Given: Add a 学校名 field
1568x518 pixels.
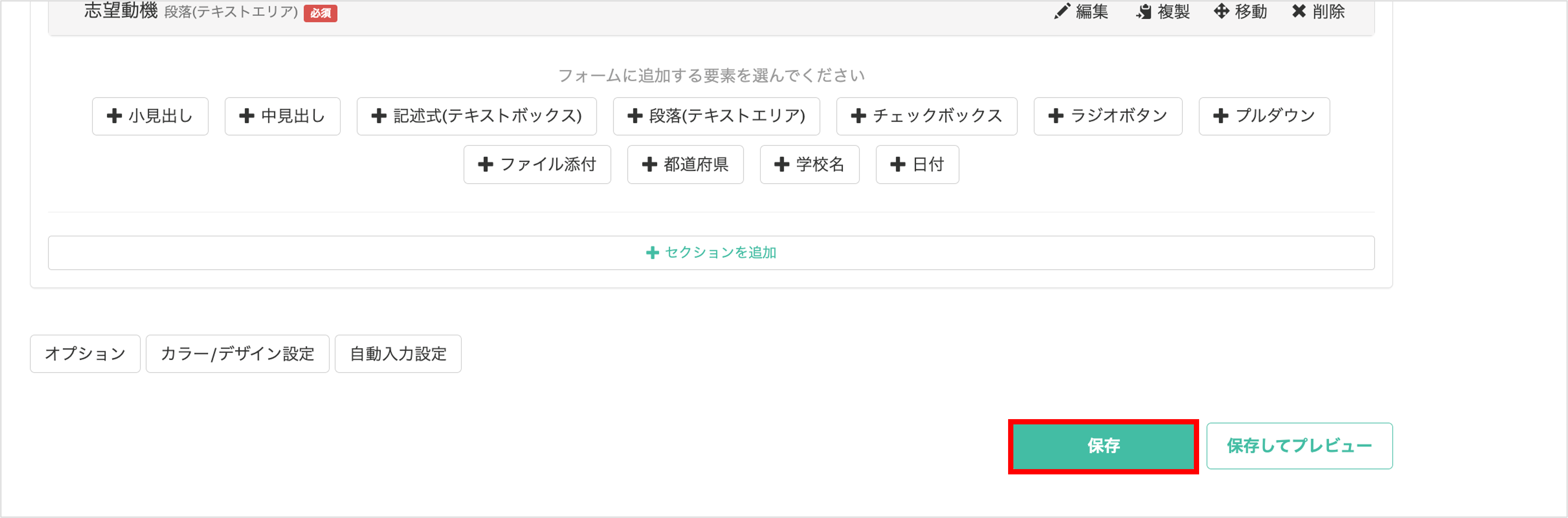Looking at the screenshot, I should point(810,164).
